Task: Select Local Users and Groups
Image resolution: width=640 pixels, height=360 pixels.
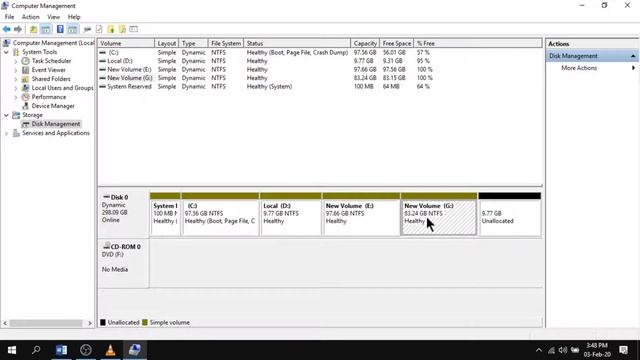Action: point(62,88)
